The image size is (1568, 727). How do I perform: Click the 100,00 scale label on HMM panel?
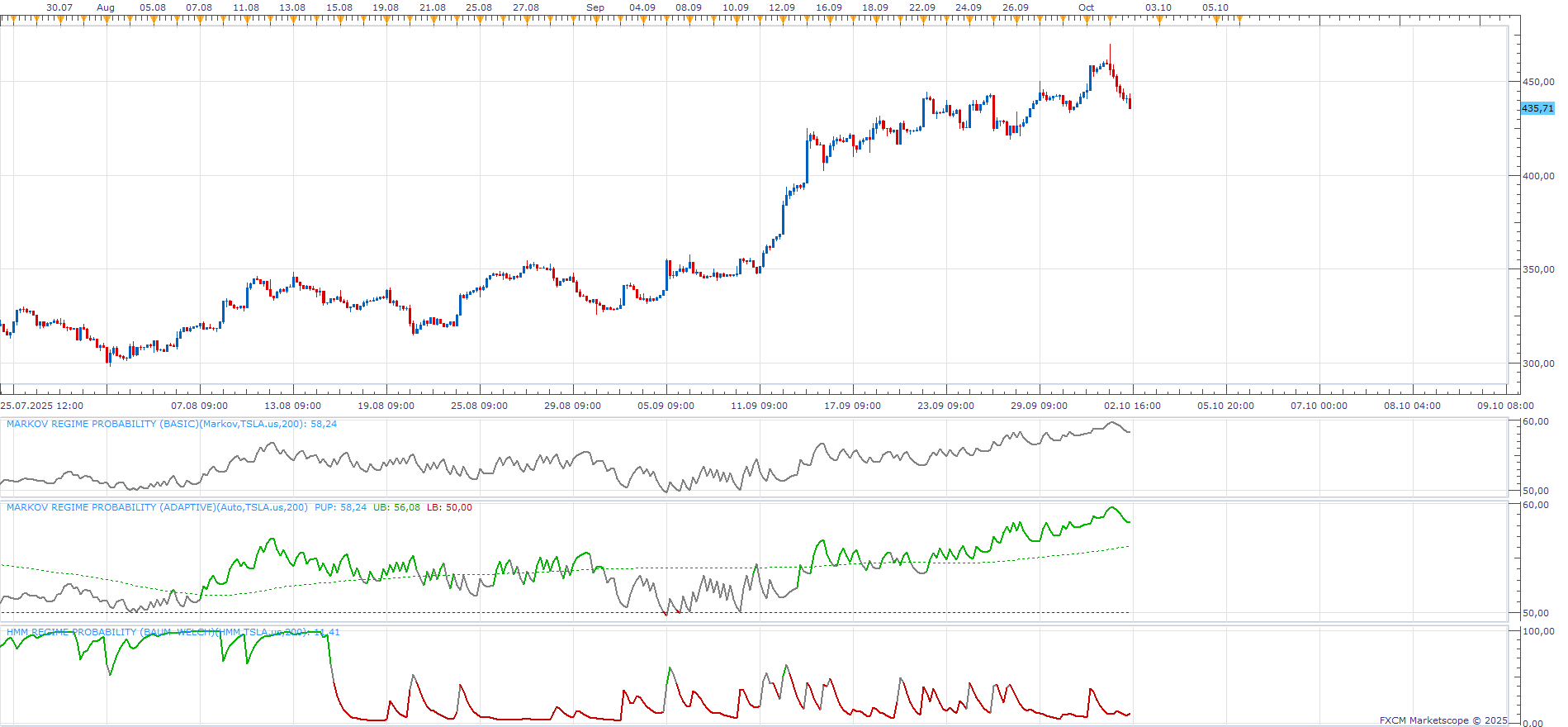1538,631
